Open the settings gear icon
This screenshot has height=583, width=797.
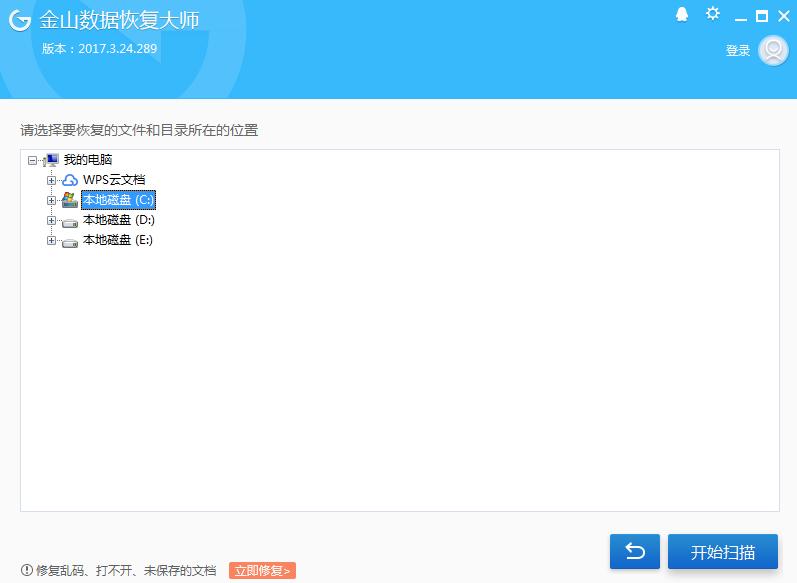coord(713,14)
